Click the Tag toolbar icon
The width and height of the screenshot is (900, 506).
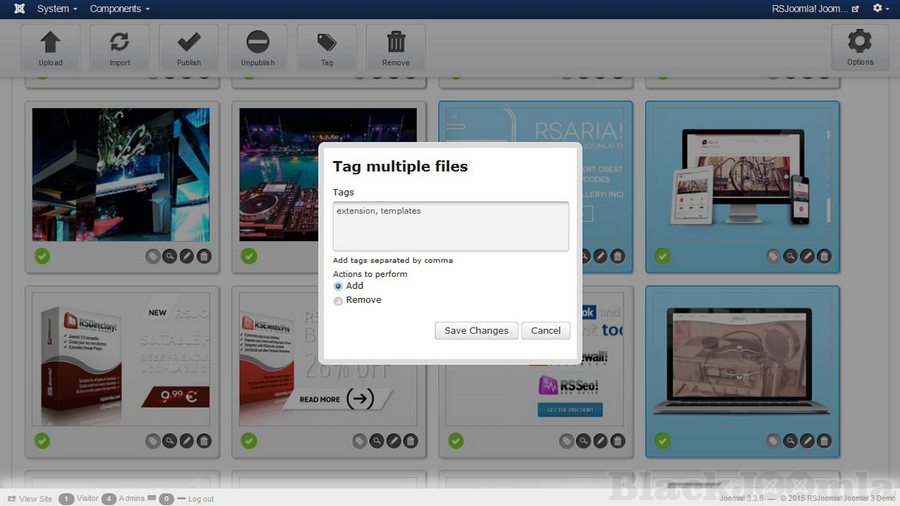pyautogui.click(x=326, y=47)
